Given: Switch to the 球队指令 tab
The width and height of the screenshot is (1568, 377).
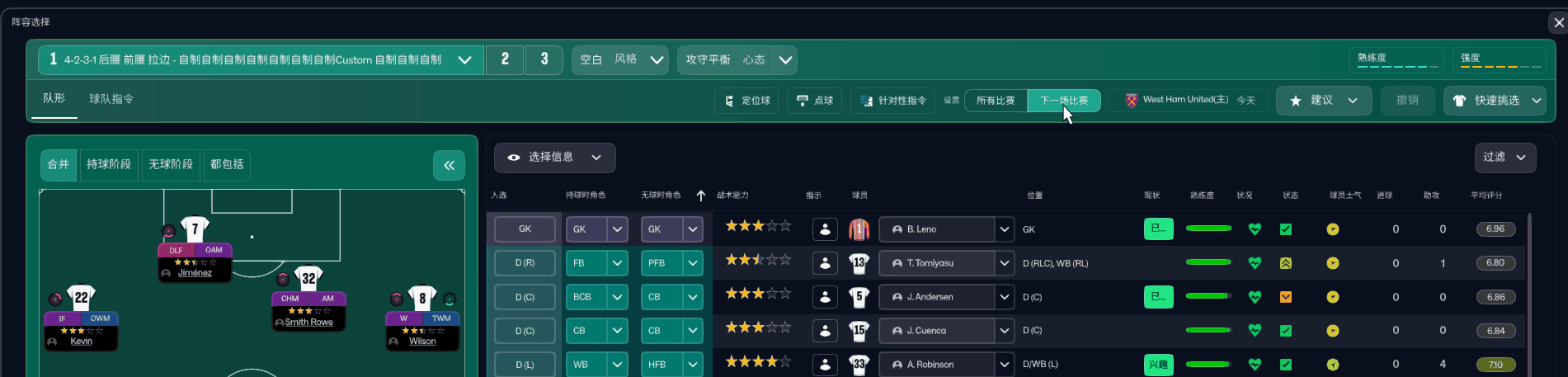Looking at the screenshot, I should 111,99.
